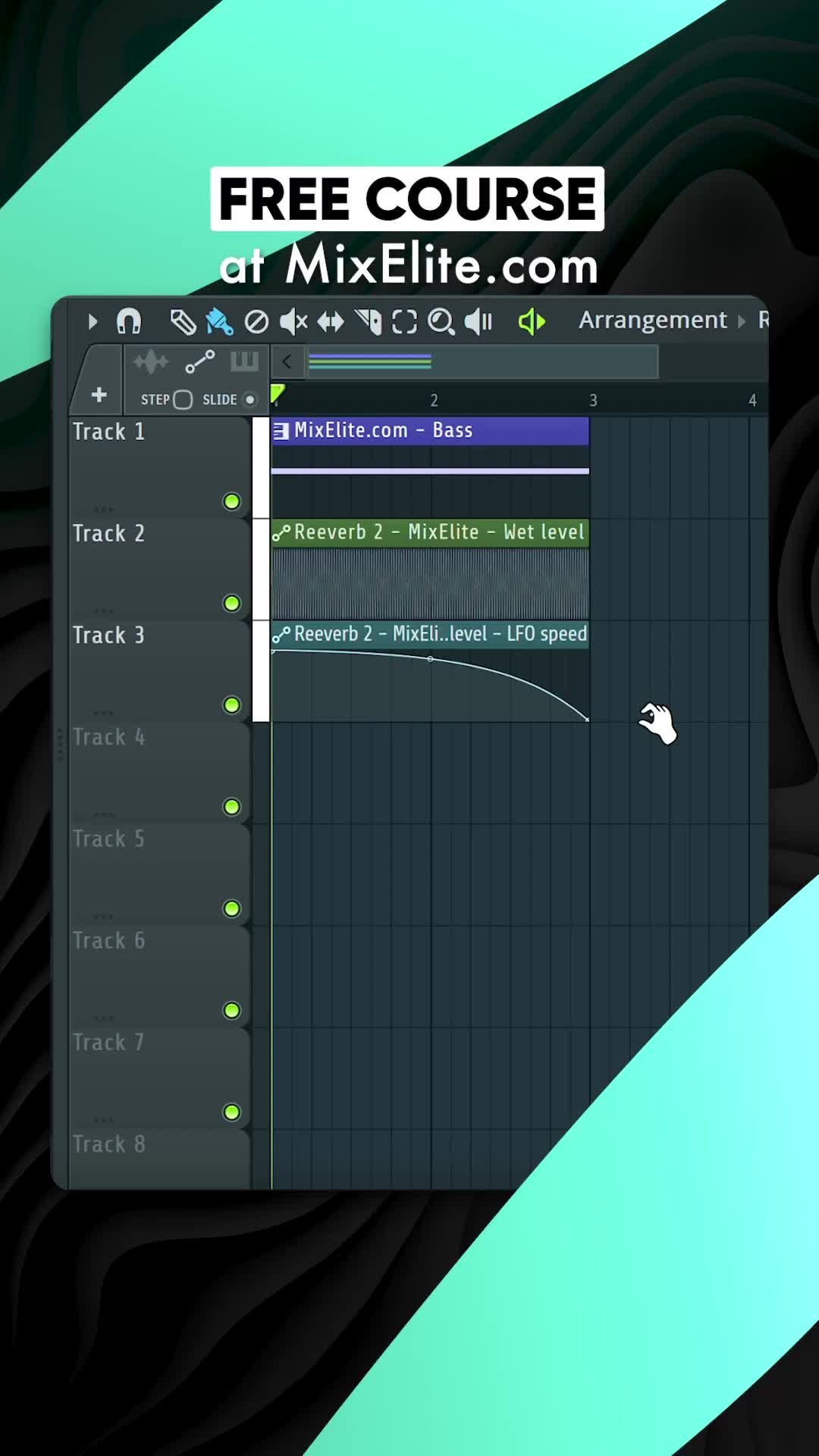Select the Paint brush tool
Screen dimensions: 819x1456
(x=219, y=322)
